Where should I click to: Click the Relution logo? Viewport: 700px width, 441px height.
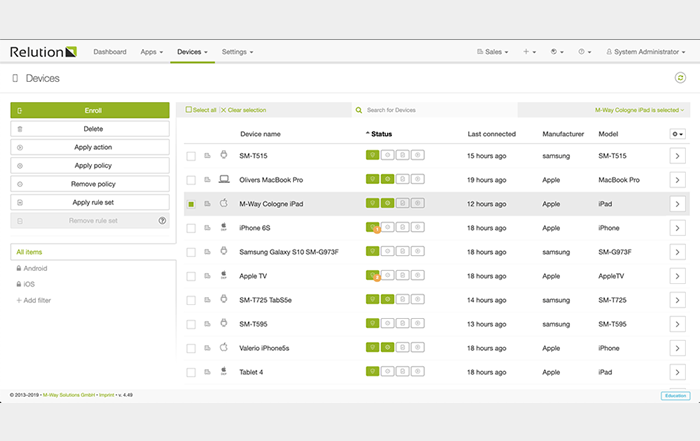43,52
